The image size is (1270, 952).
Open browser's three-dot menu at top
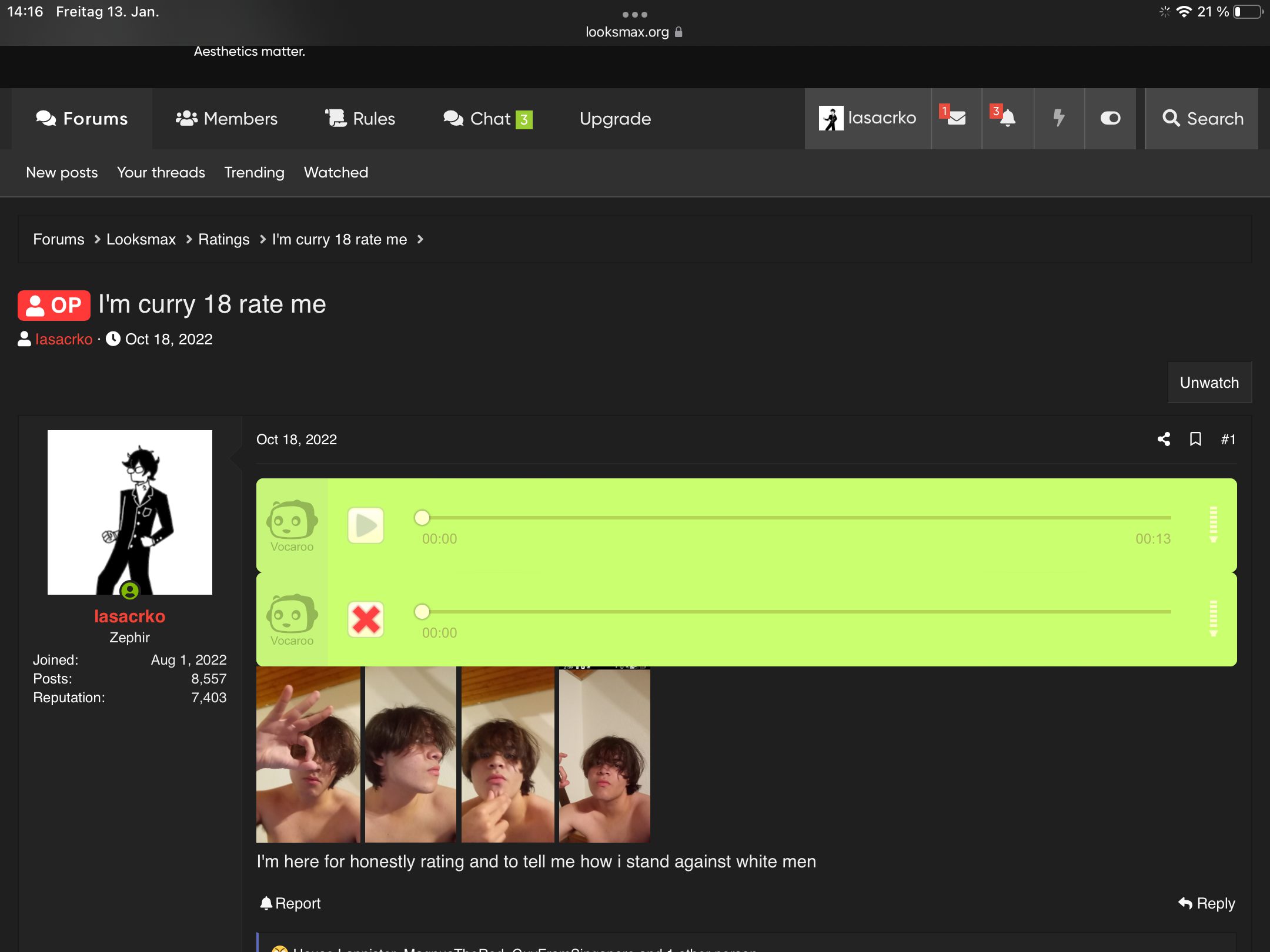point(635,14)
